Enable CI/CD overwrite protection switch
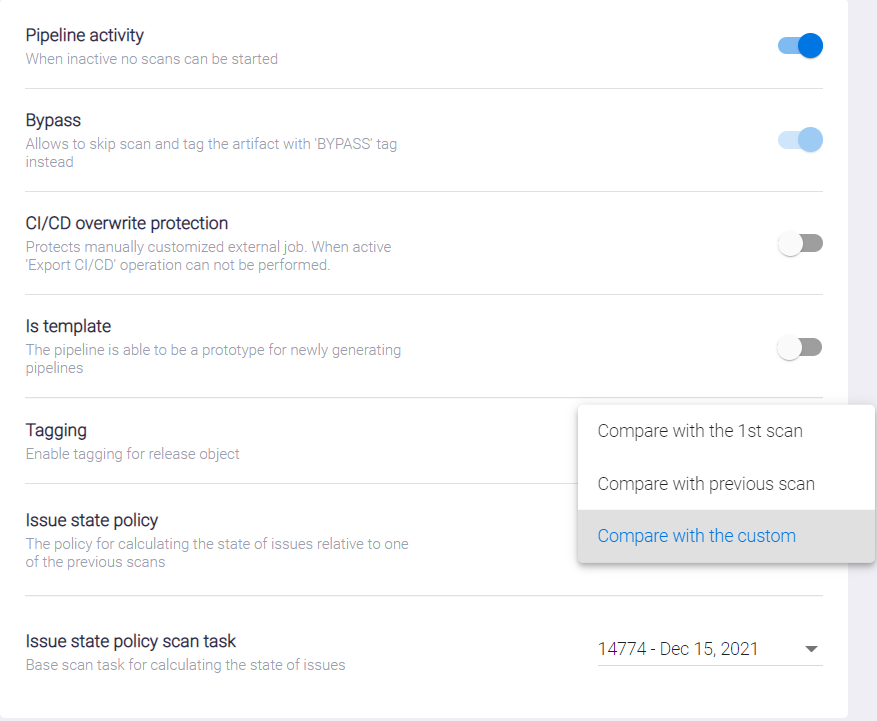The height and width of the screenshot is (721, 877). click(x=800, y=243)
